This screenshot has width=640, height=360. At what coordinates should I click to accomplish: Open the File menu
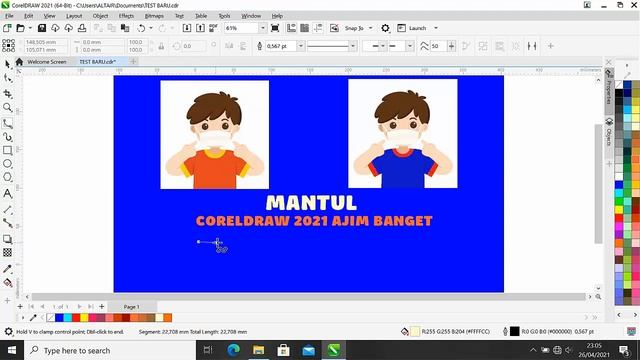tap(9, 16)
